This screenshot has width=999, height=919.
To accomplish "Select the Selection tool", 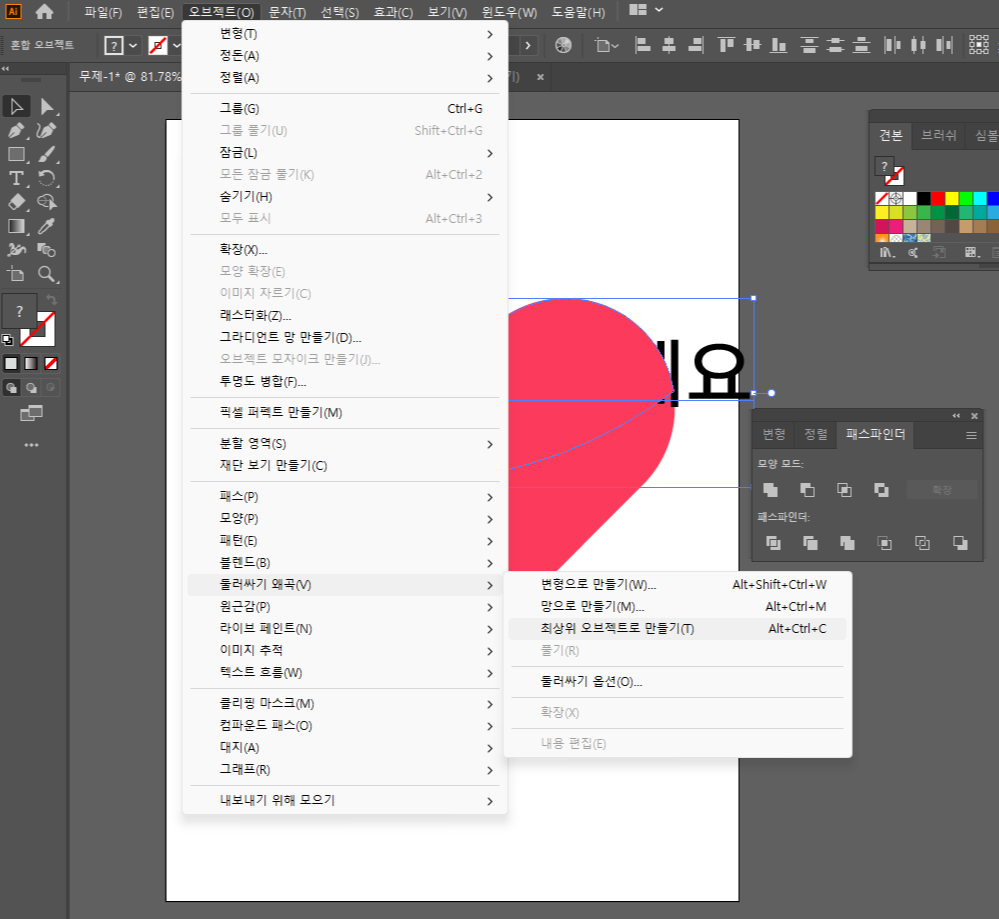I will pos(15,106).
